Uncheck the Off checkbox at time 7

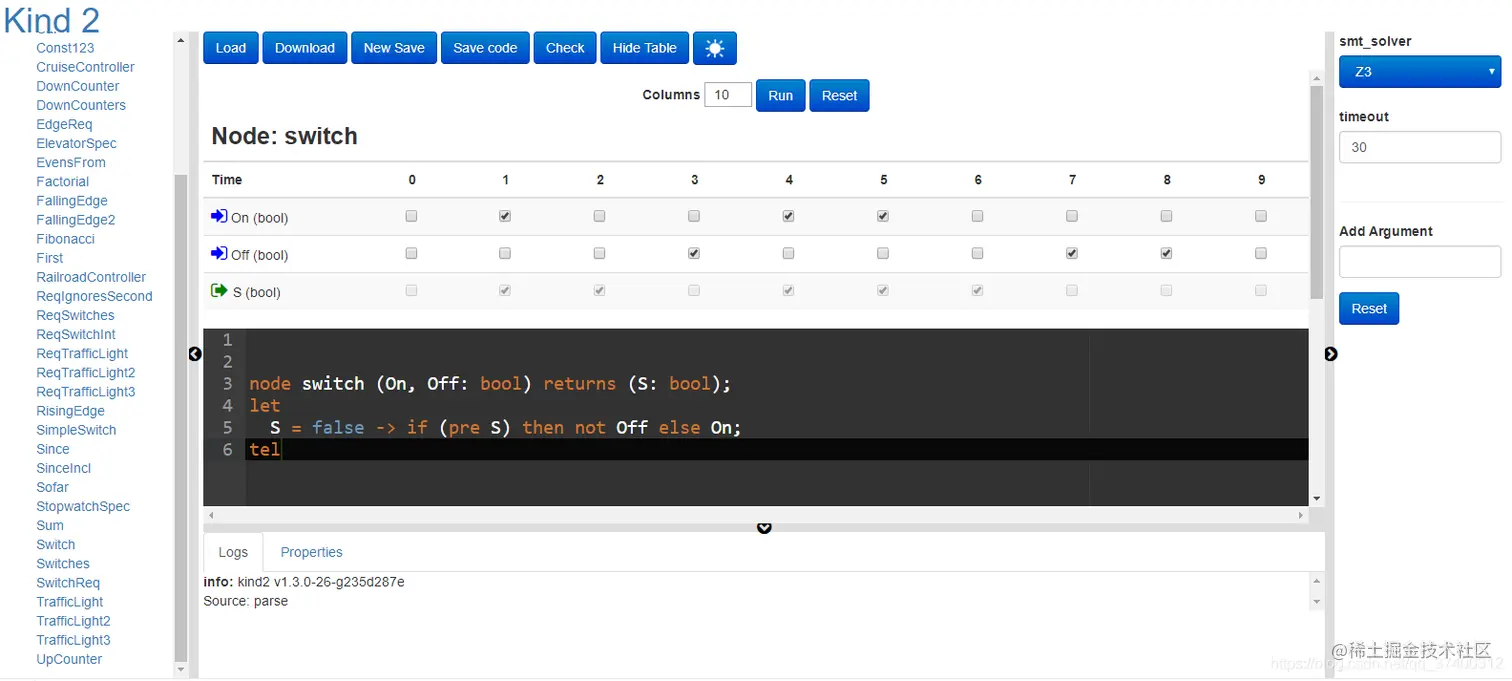(1072, 254)
